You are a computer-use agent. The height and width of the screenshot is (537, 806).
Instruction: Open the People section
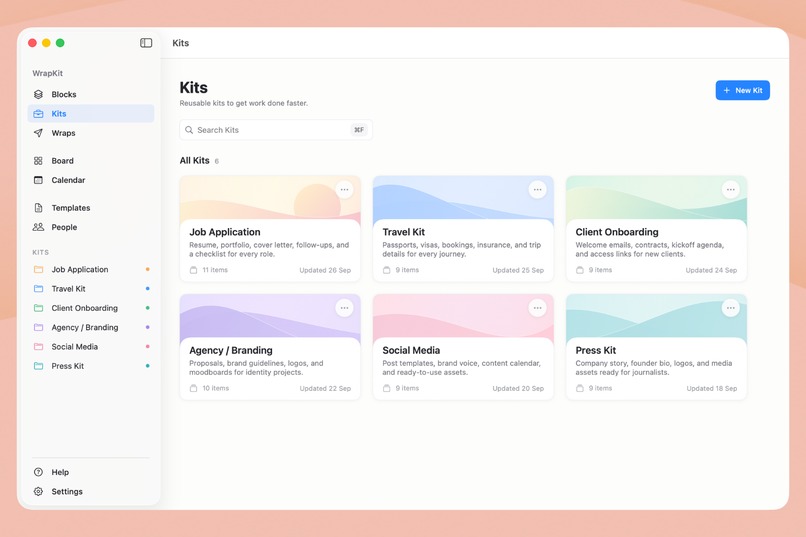click(x=90, y=227)
